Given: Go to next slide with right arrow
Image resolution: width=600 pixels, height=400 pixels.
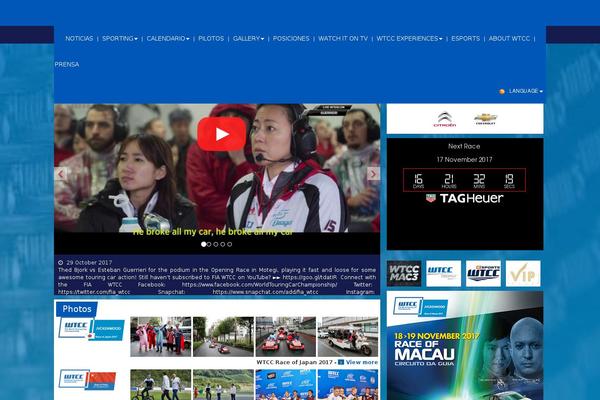Looking at the screenshot, I should click(373, 174).
